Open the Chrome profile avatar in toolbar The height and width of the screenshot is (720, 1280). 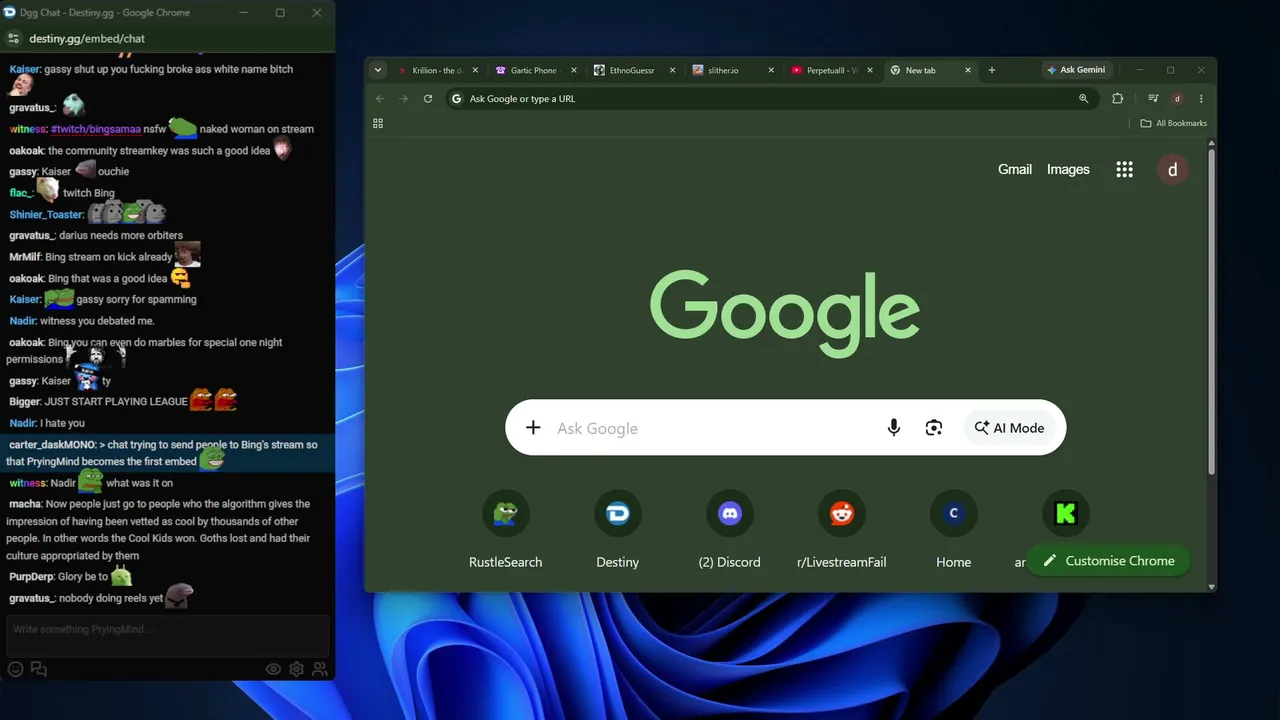(x=1178, y=99)
